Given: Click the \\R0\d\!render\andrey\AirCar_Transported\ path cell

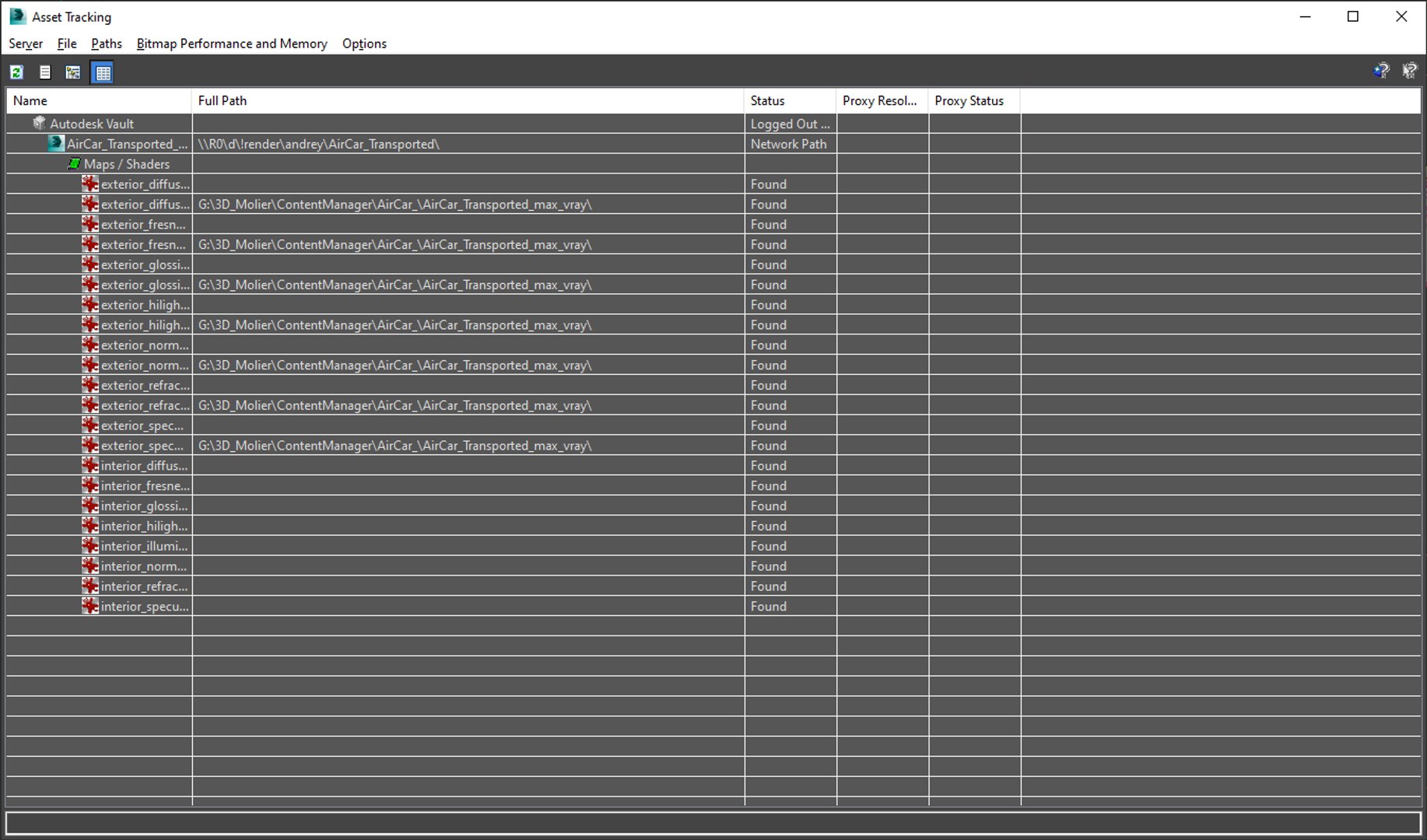Looking at the screenshot, I should 319,144.
